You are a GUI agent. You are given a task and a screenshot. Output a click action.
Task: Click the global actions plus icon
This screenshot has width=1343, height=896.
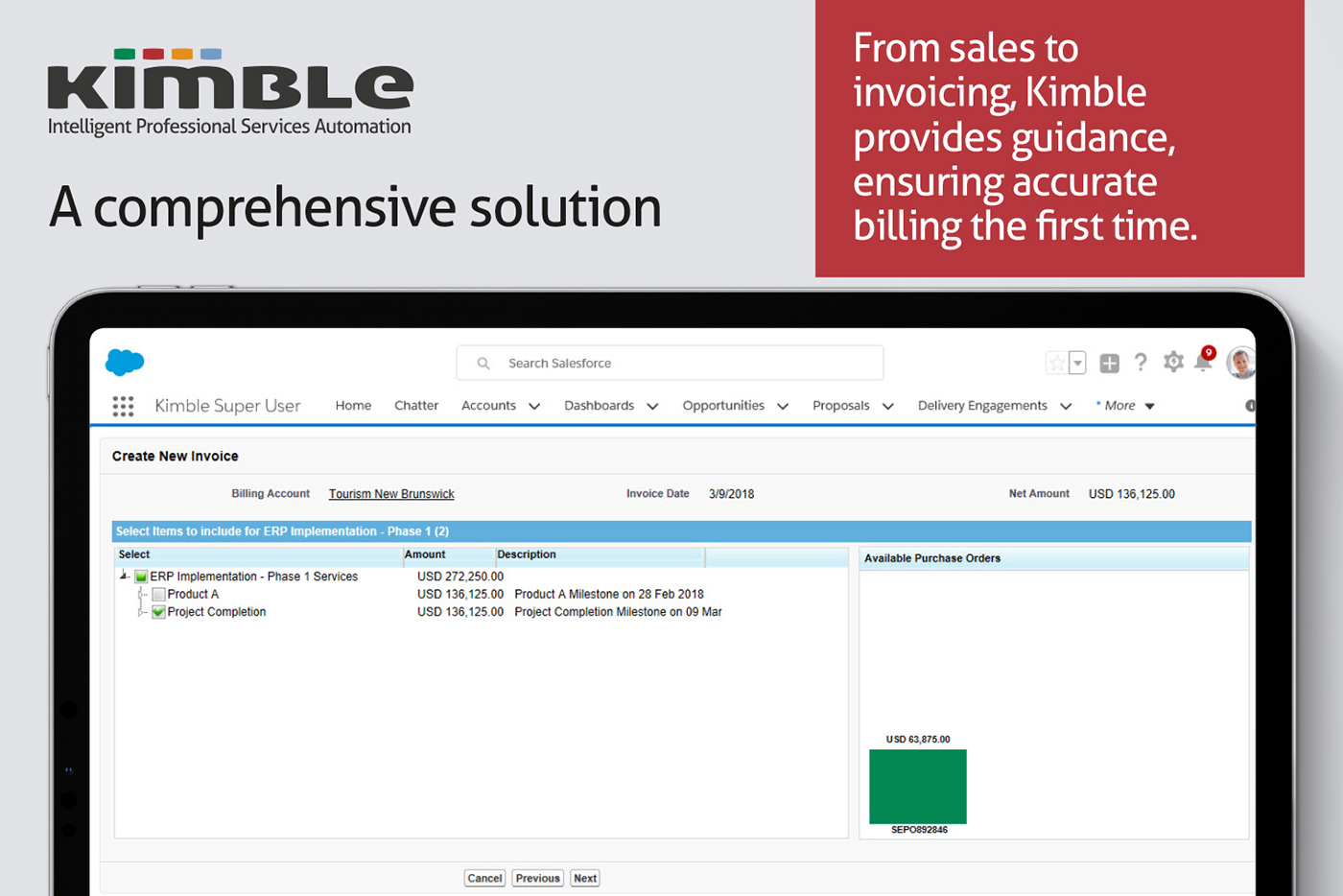click(x=1109, y=363)
